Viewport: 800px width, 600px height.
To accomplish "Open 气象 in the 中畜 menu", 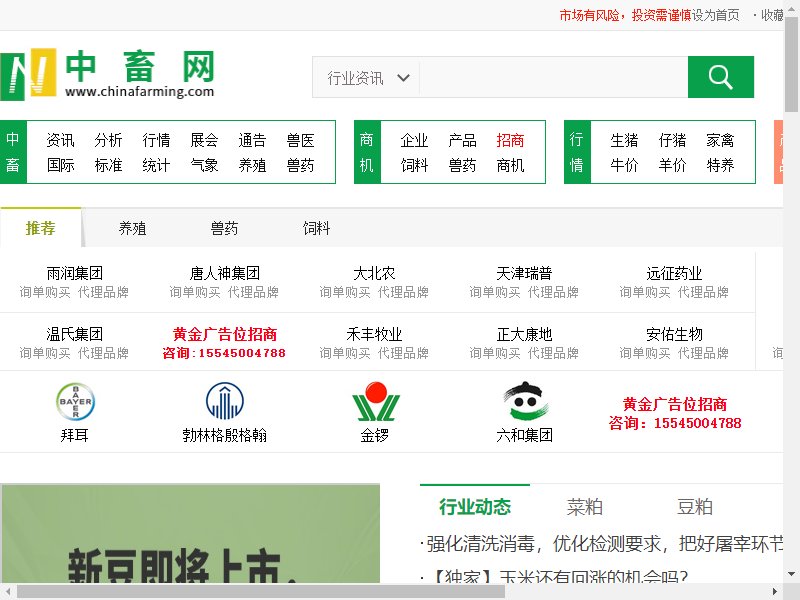I will pyautogui.click(x=204, y=165).
